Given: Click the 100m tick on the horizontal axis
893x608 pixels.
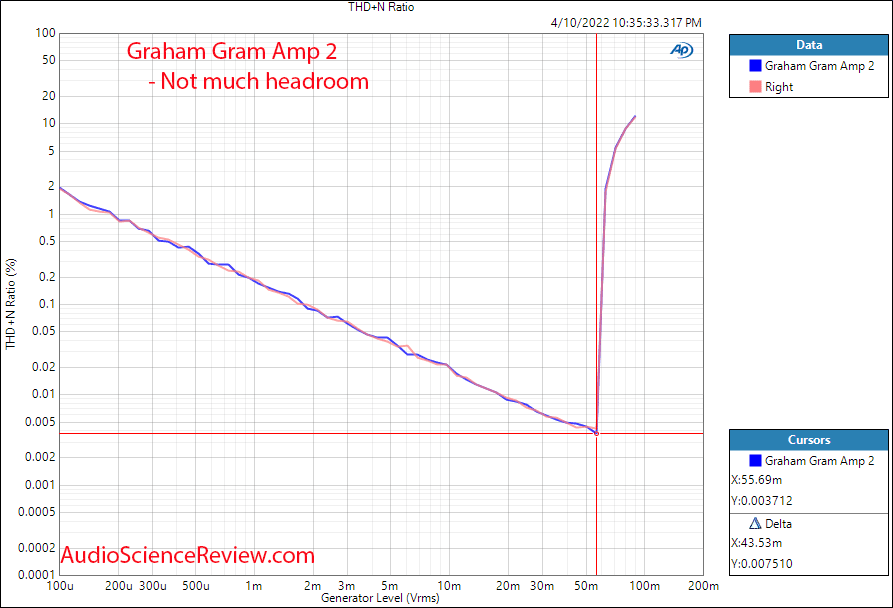Looking at the screenshot, I should click(x=645, y=586).
